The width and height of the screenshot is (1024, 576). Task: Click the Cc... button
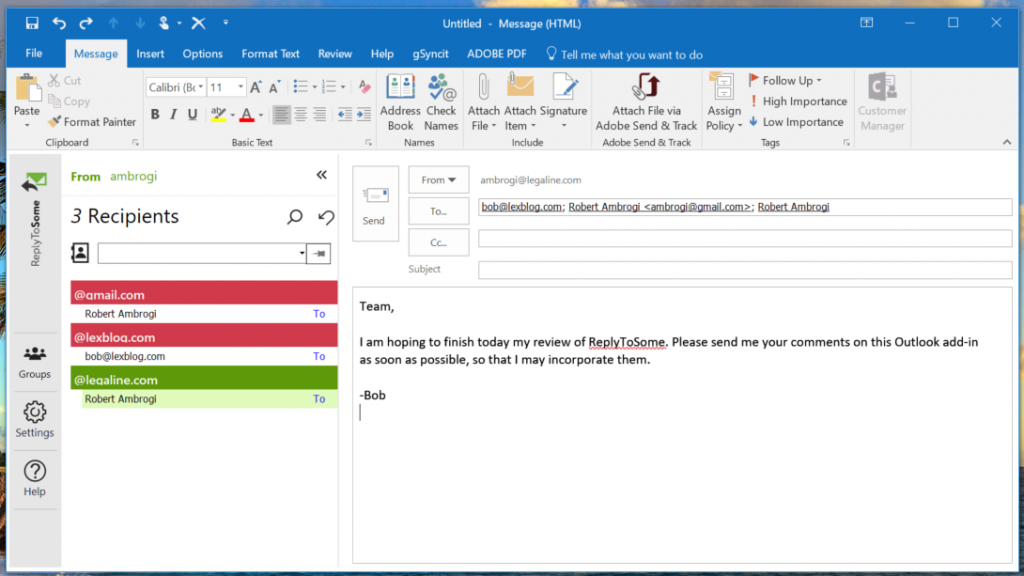438,242
